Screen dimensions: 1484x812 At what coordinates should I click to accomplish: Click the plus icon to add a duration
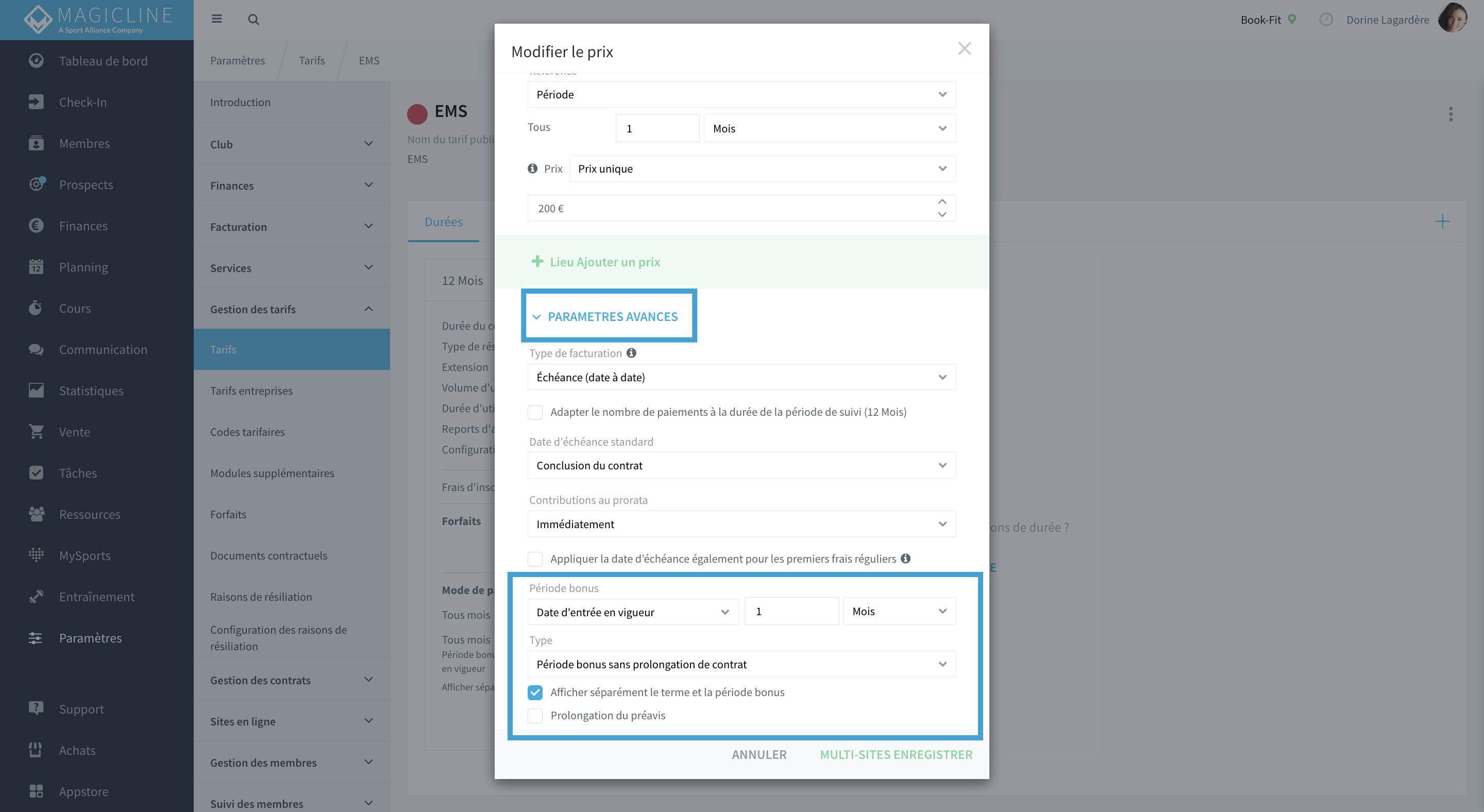(x=1443, y=221)
